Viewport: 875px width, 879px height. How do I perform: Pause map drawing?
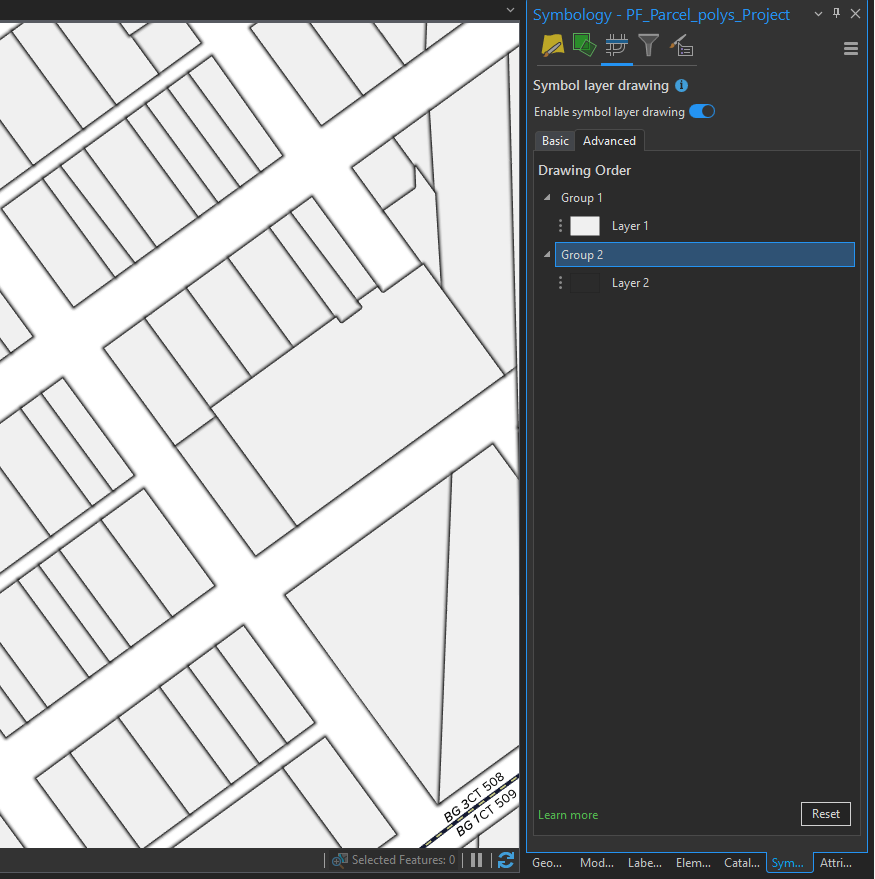click(477, 861)
